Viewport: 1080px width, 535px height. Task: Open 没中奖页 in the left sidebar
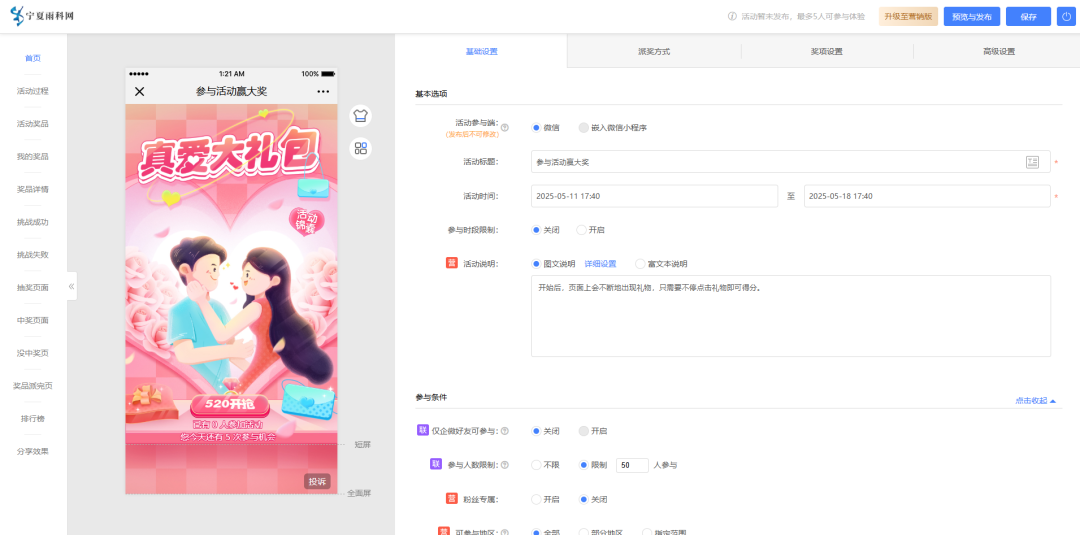pyautogui.click(x=33, y=353)
